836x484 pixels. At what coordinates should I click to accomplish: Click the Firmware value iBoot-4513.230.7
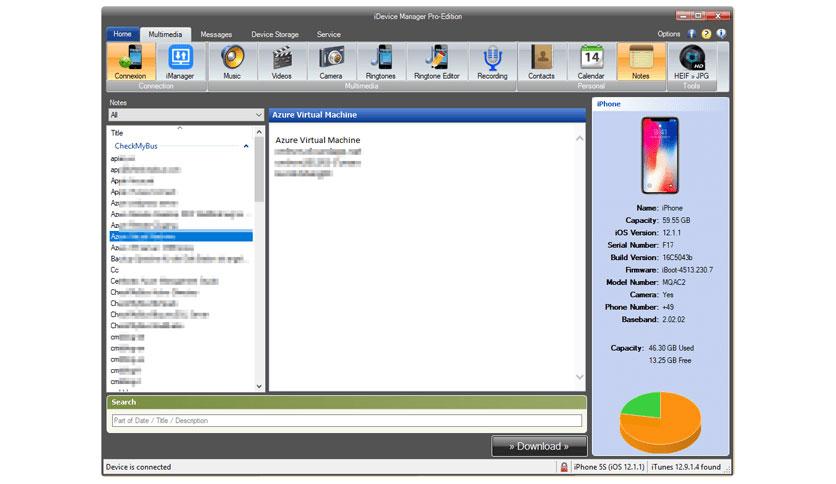tap(687, 270)
